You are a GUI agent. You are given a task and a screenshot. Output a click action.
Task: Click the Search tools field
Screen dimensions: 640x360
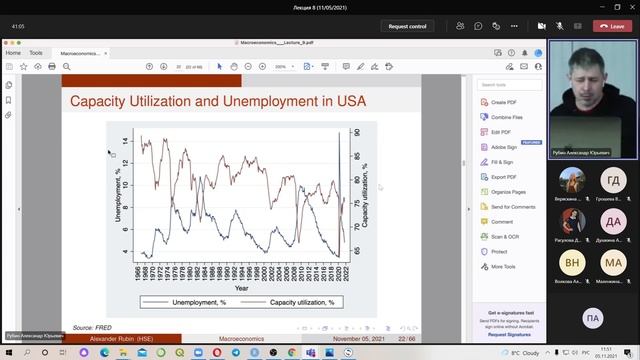pyautogui.click(x=509, y=84)
